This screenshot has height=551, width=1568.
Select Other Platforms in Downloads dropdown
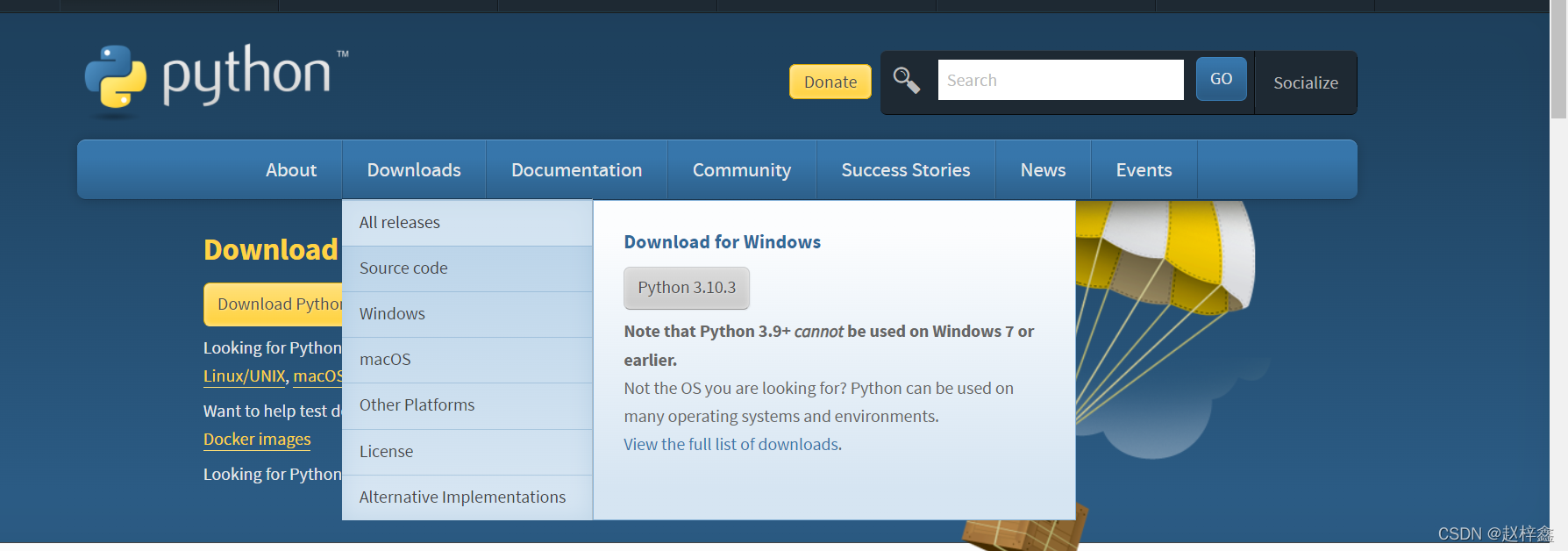click(x=467, y=405)
